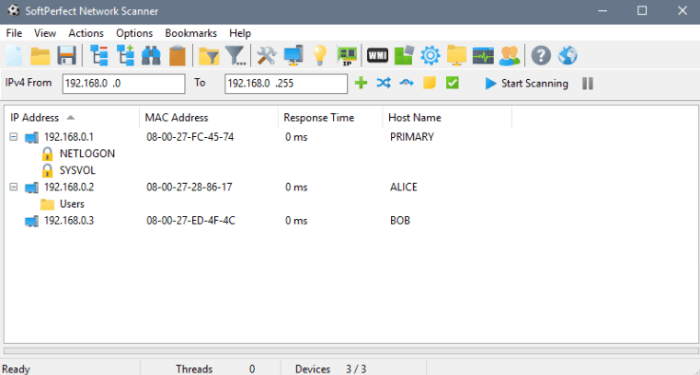The height and width of the screenshot is (375, 700).
Task: Pause scanning with the pause icon
Action: point(588,83)
